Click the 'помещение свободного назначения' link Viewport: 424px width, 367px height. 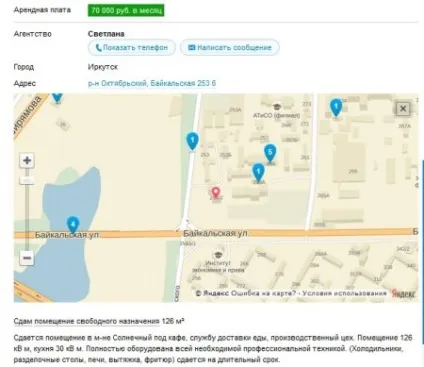tap(97, 321)
